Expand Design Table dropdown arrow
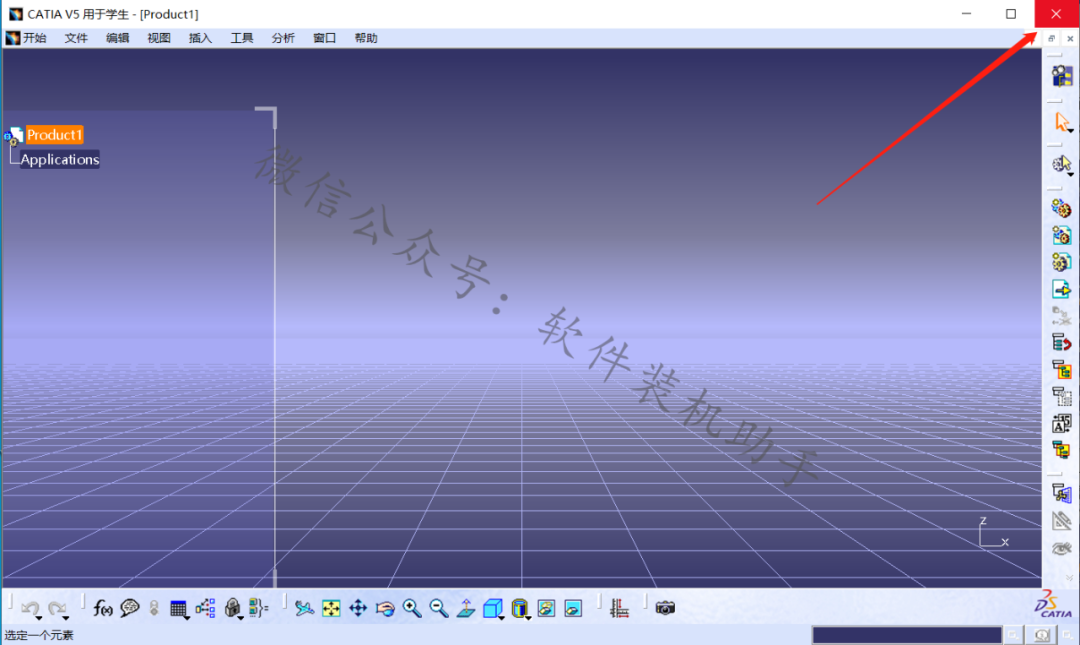Image resolution: width=1080 pixels, height=645 pixels. tap(187, 617)
